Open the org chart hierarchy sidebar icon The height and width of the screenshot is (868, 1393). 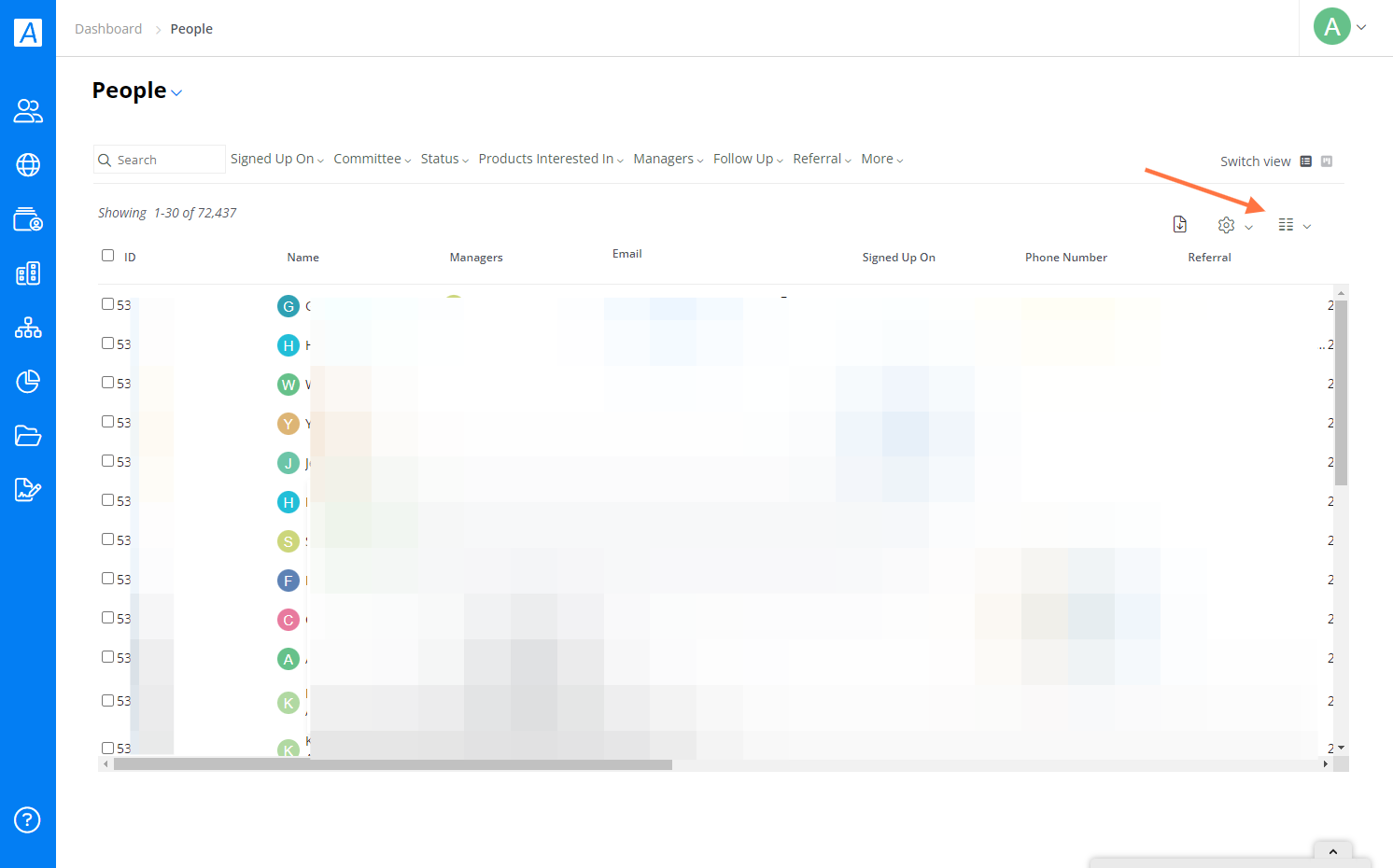click(28, 328)
